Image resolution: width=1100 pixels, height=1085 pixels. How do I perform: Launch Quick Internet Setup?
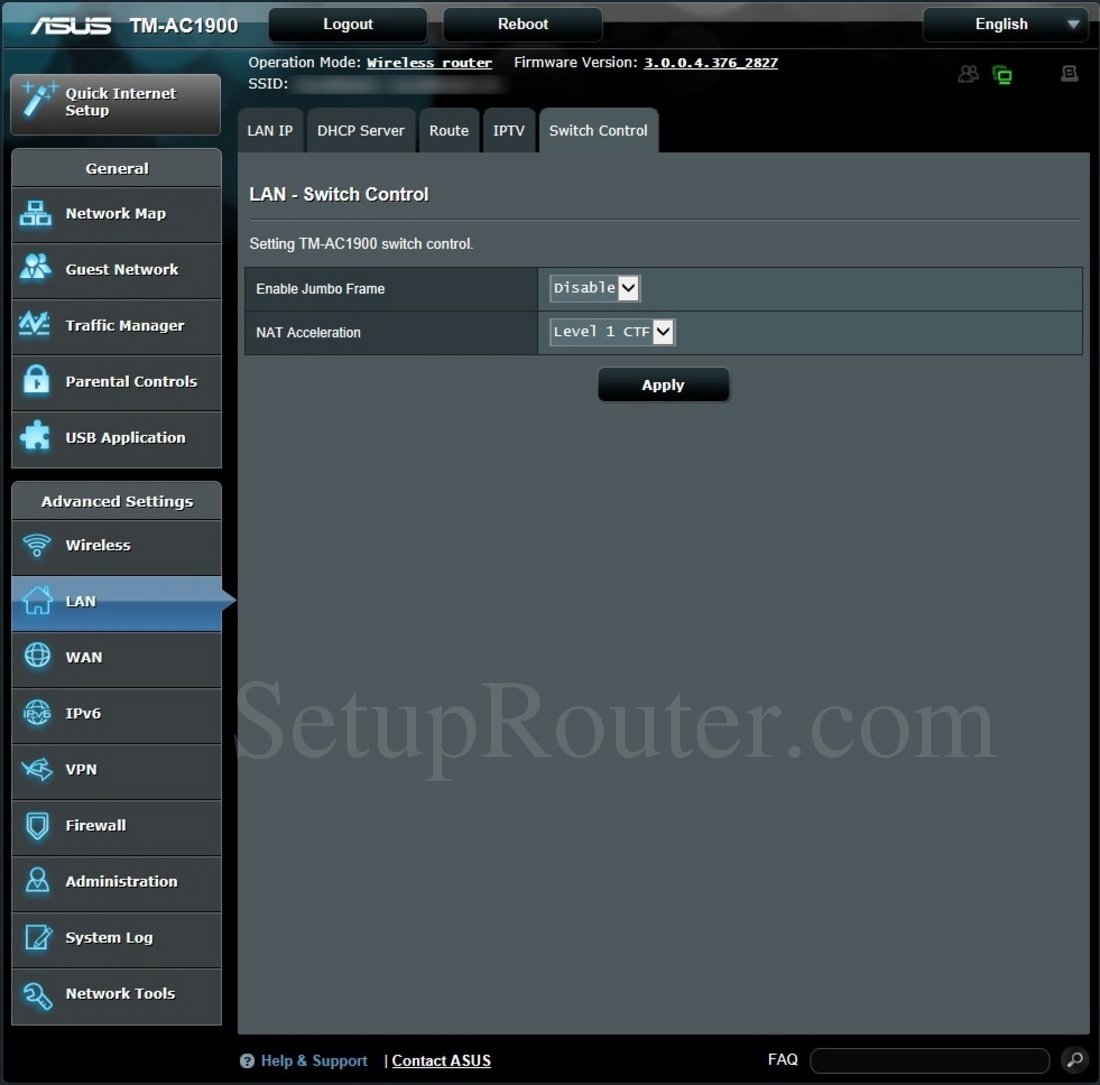pos(116,104)
